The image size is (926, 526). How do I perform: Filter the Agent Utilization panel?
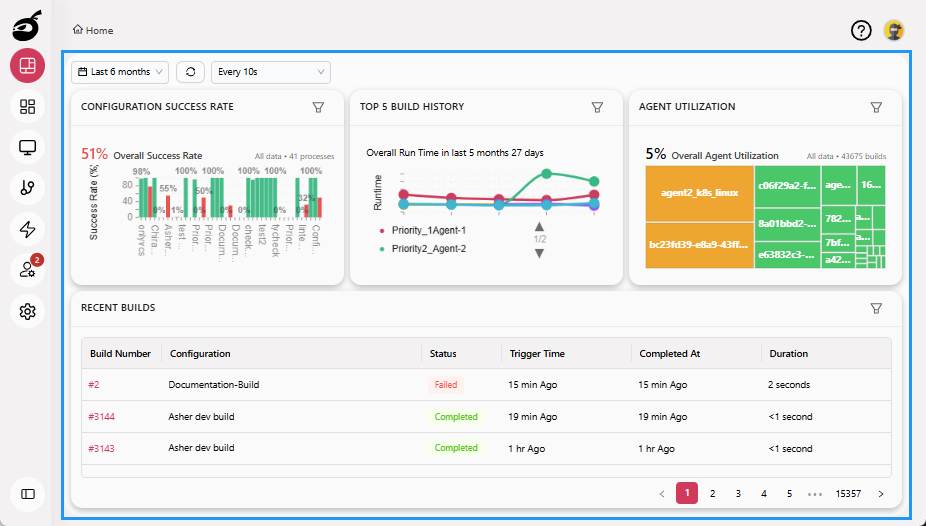pyautogui.click(x=876, y=107)
